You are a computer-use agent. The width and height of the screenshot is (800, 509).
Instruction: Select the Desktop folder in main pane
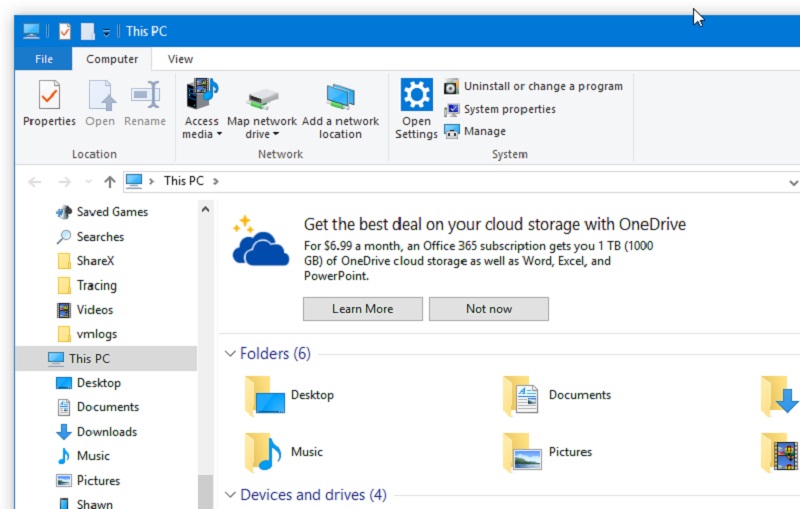(x=289, y=396)
